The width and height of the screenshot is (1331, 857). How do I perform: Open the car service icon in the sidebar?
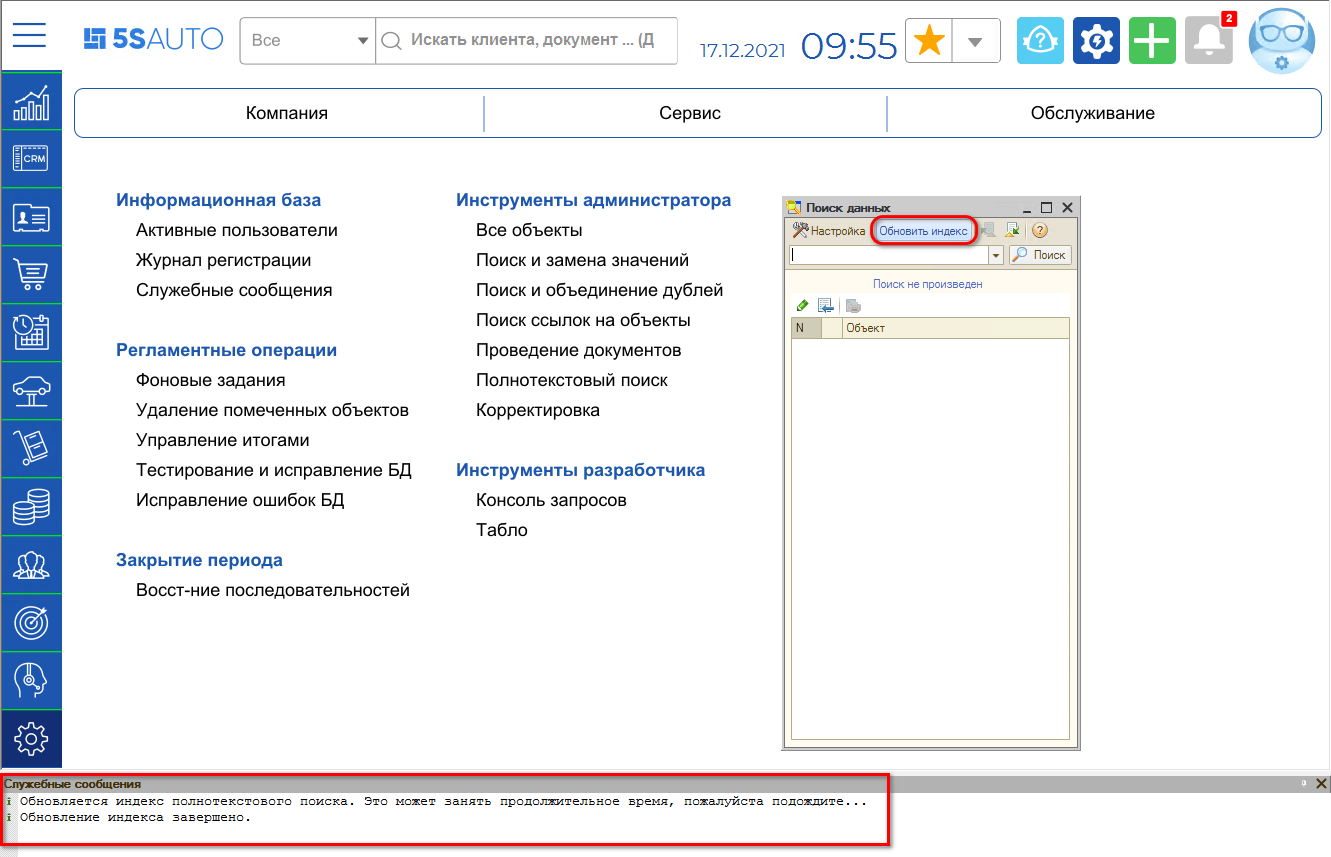pos(31,390)
